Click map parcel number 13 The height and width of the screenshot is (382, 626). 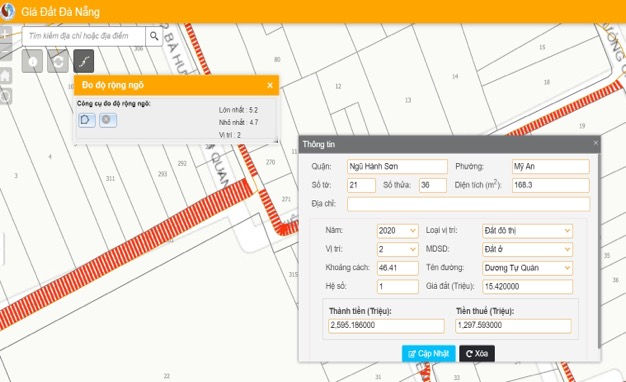point(408,100)
